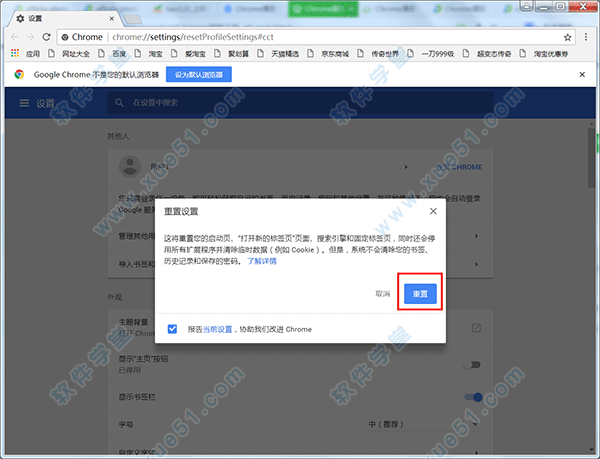Click the 外观 section heading
600x459 pixels.
(x=114, y=297)
